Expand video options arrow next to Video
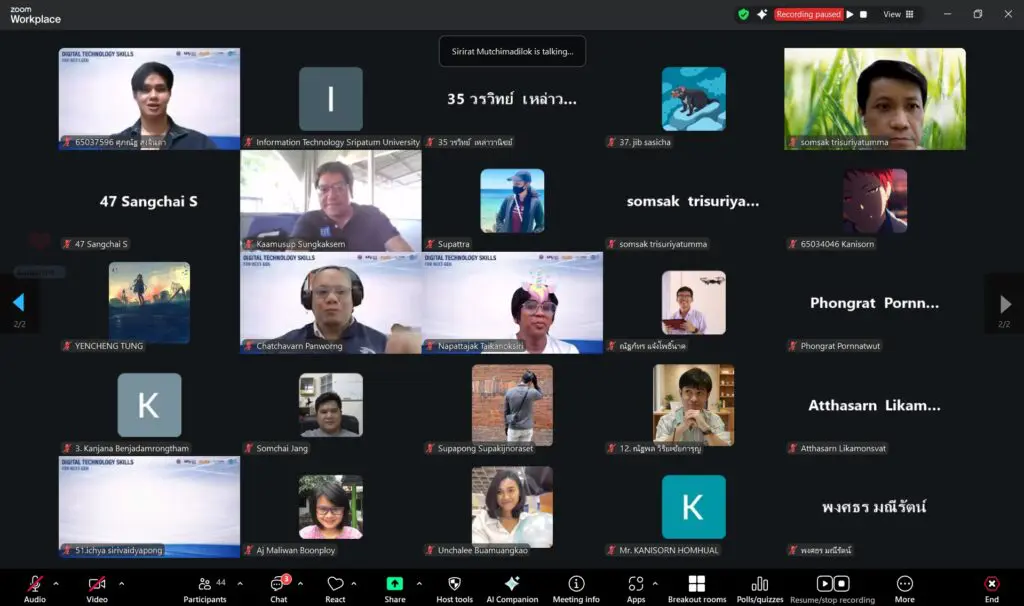The height and width of the screenshot is (606, 1024). tap(121, 583)
